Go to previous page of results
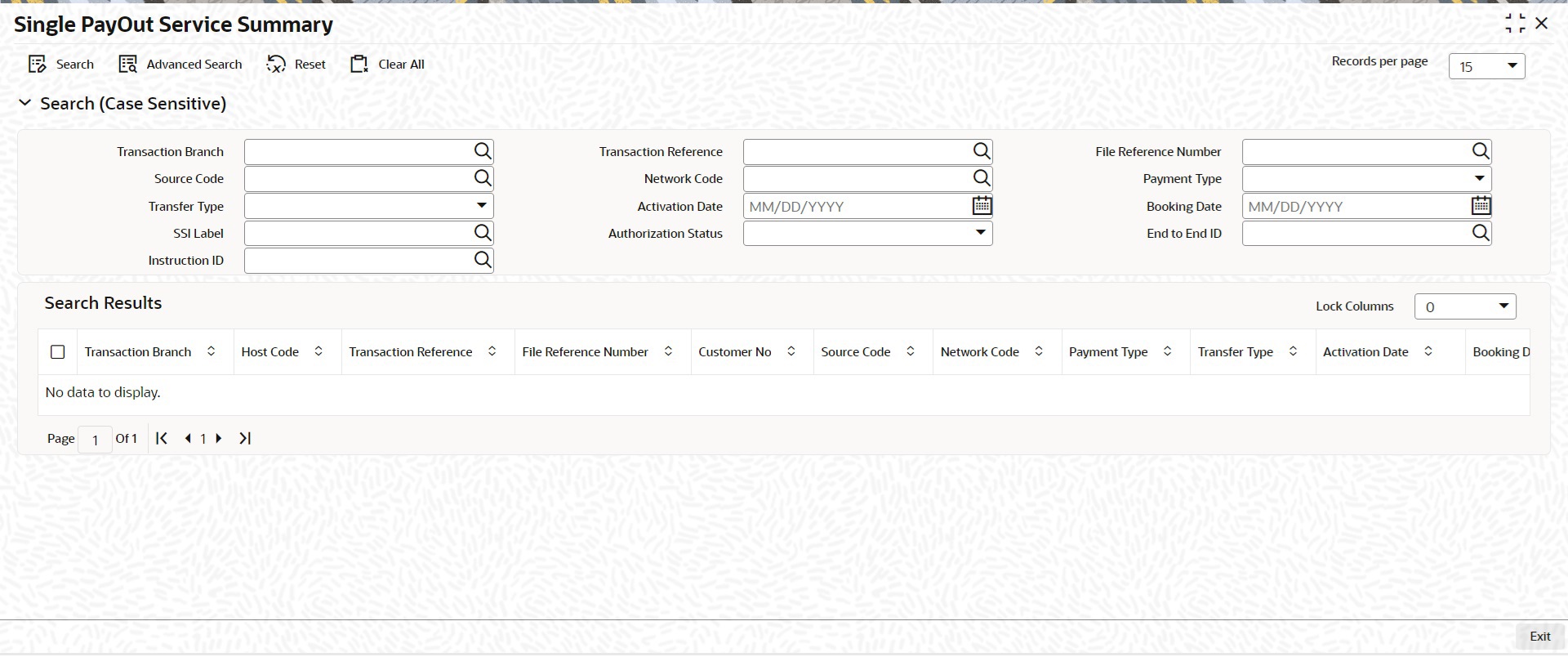 tap(188, 438)
